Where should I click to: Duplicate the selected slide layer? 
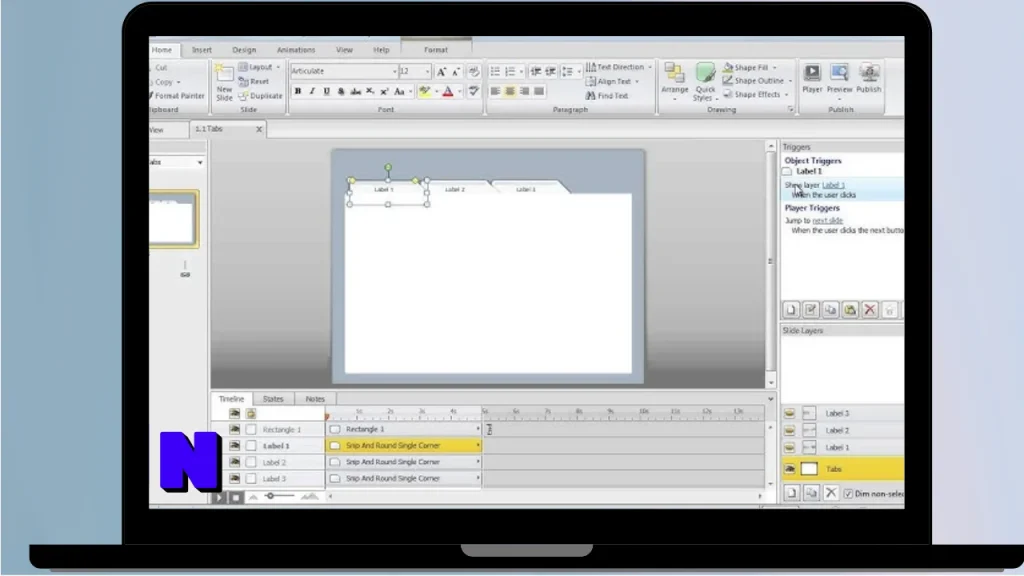pyautogui.click(x=811, y=493)
